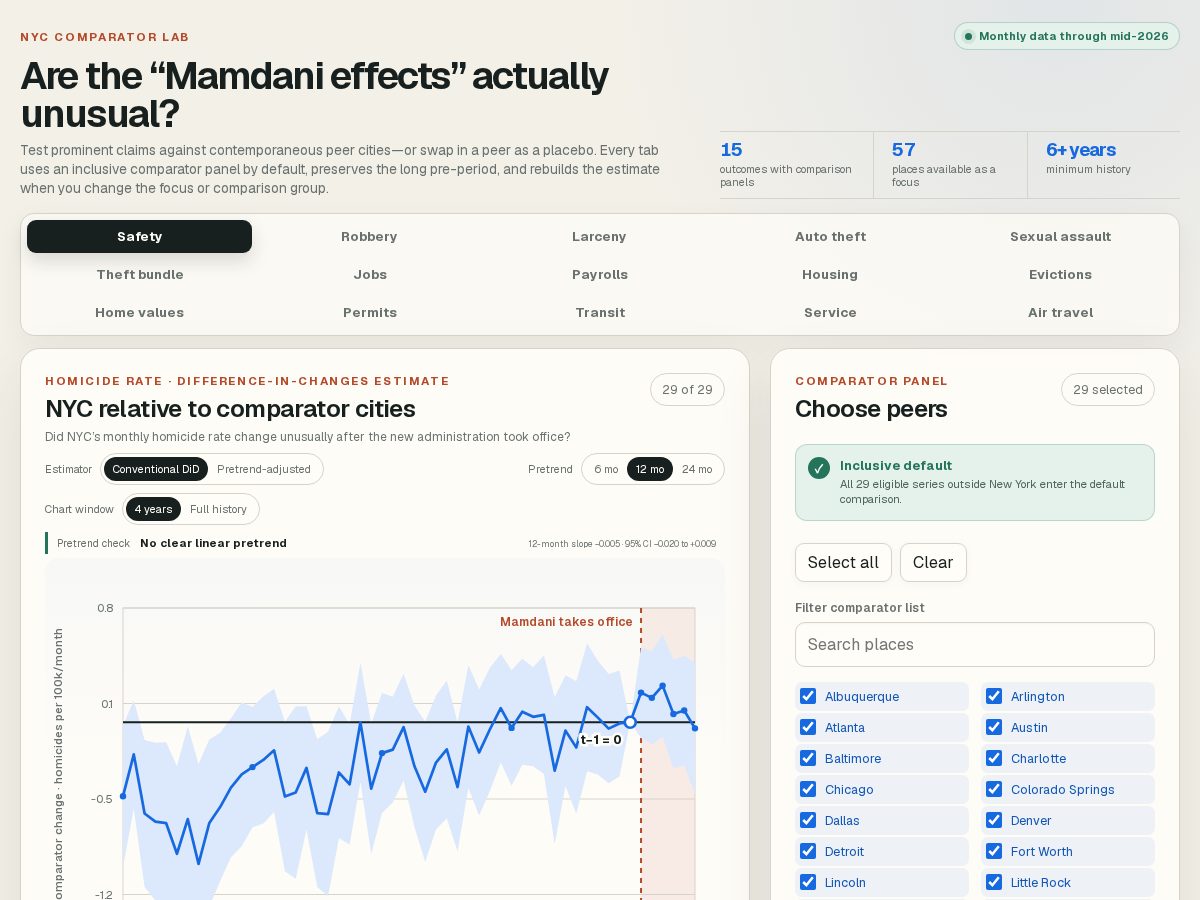Toggle the Atlanta checkbox
This screenshot has height=900, width=1200.
click(x=808, y=728)
